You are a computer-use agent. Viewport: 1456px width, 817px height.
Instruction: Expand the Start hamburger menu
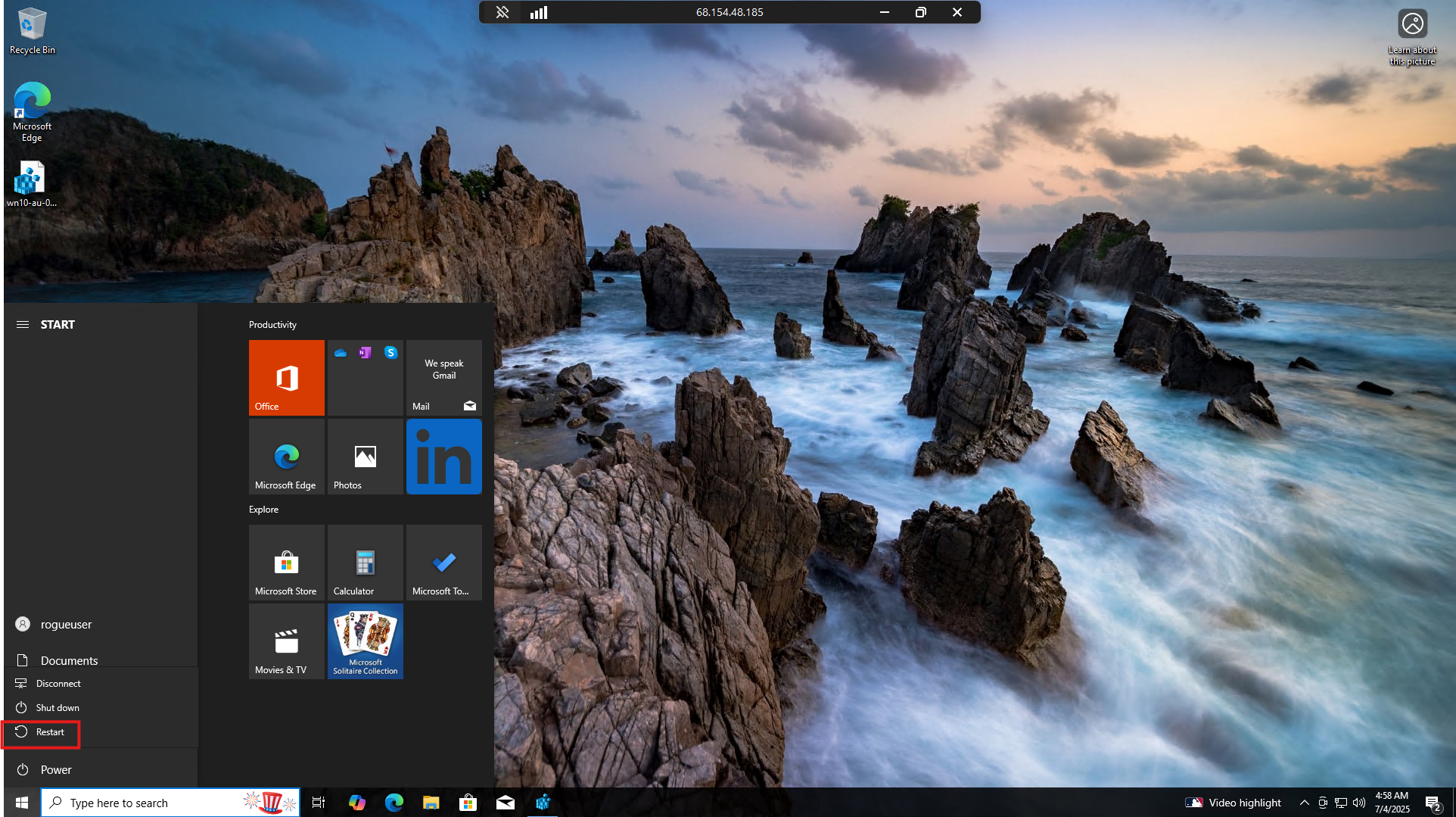(23, 324)
